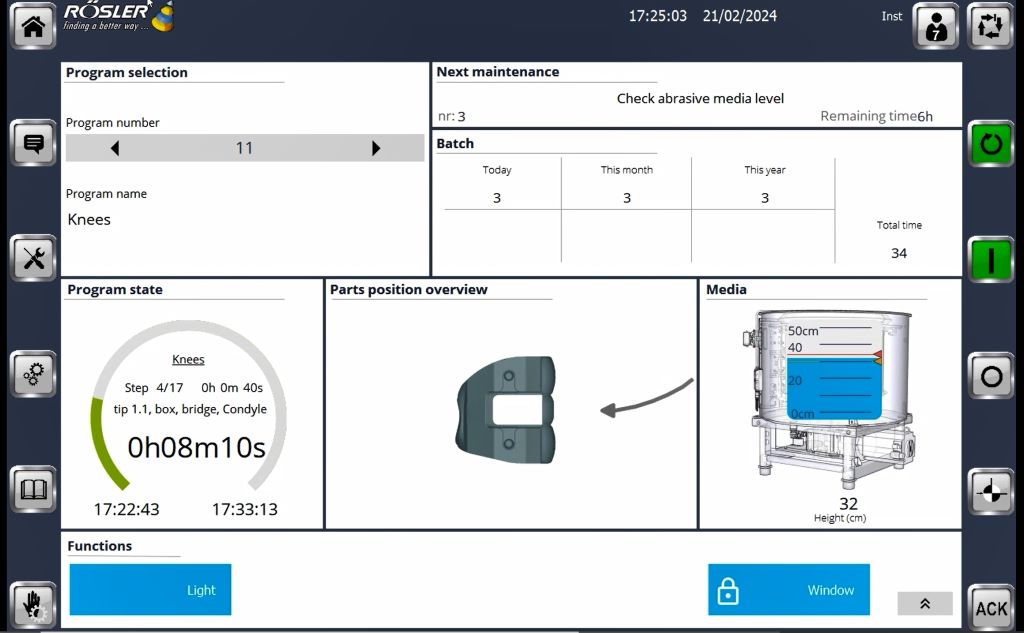
Task: Click the Rösler logo
Action: tap(118, 17)
